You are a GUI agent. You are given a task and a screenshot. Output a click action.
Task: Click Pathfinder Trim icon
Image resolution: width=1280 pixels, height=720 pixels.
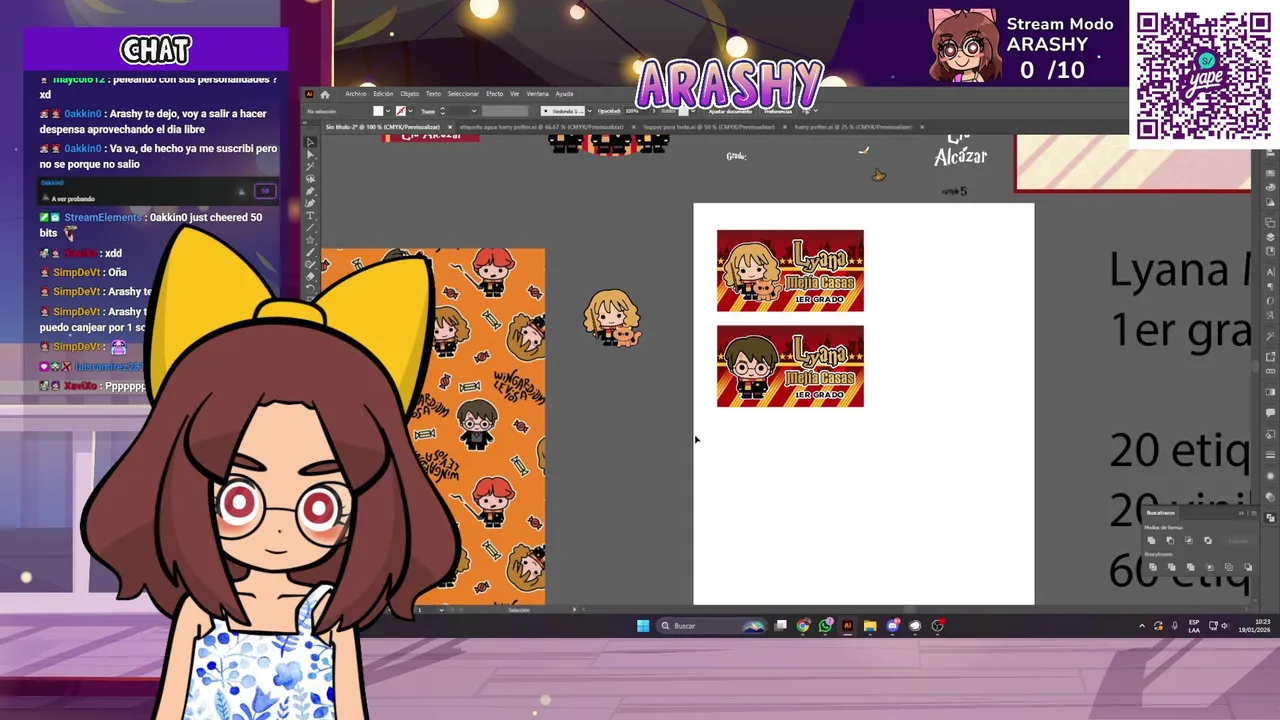point(1172,567)
